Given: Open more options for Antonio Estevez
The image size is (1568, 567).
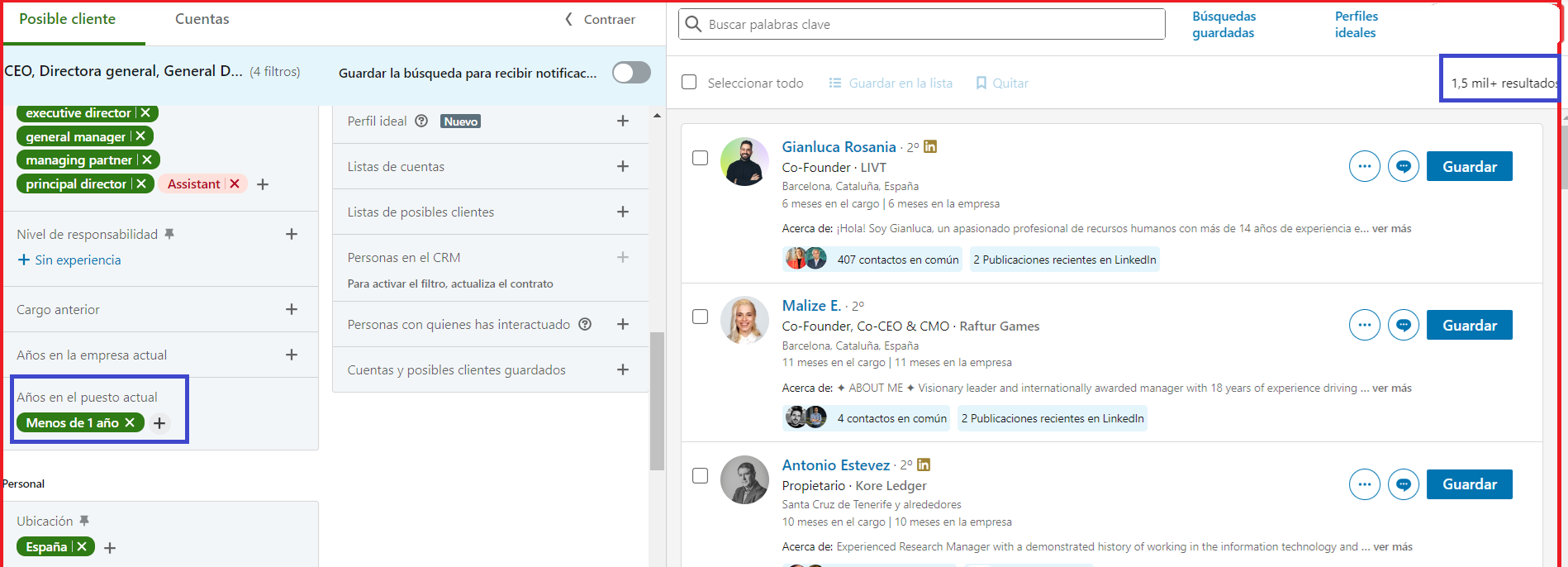Looking at the screenshot, I should [x=1365, y=484].
